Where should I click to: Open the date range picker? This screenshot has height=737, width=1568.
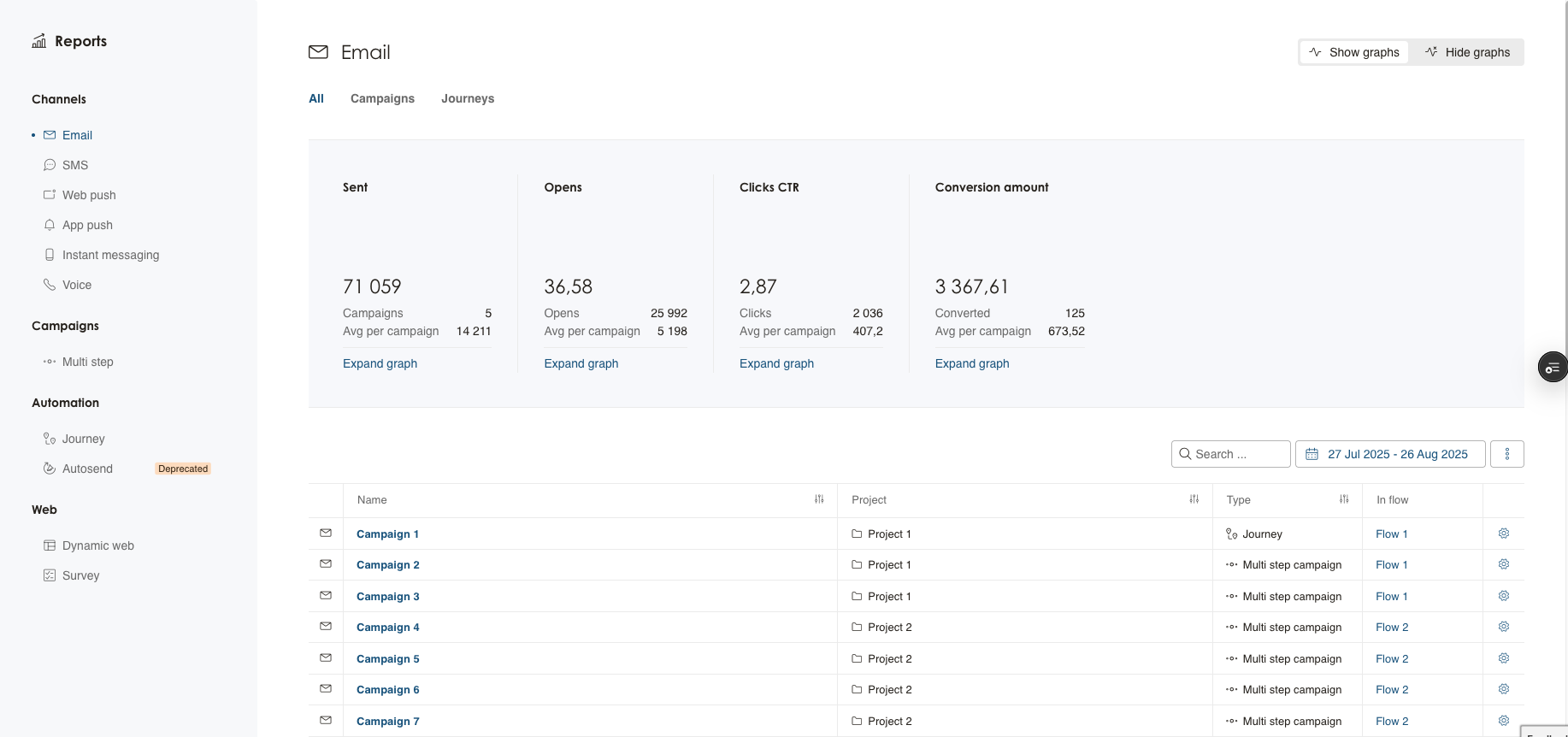click(x=1389, y=454)
